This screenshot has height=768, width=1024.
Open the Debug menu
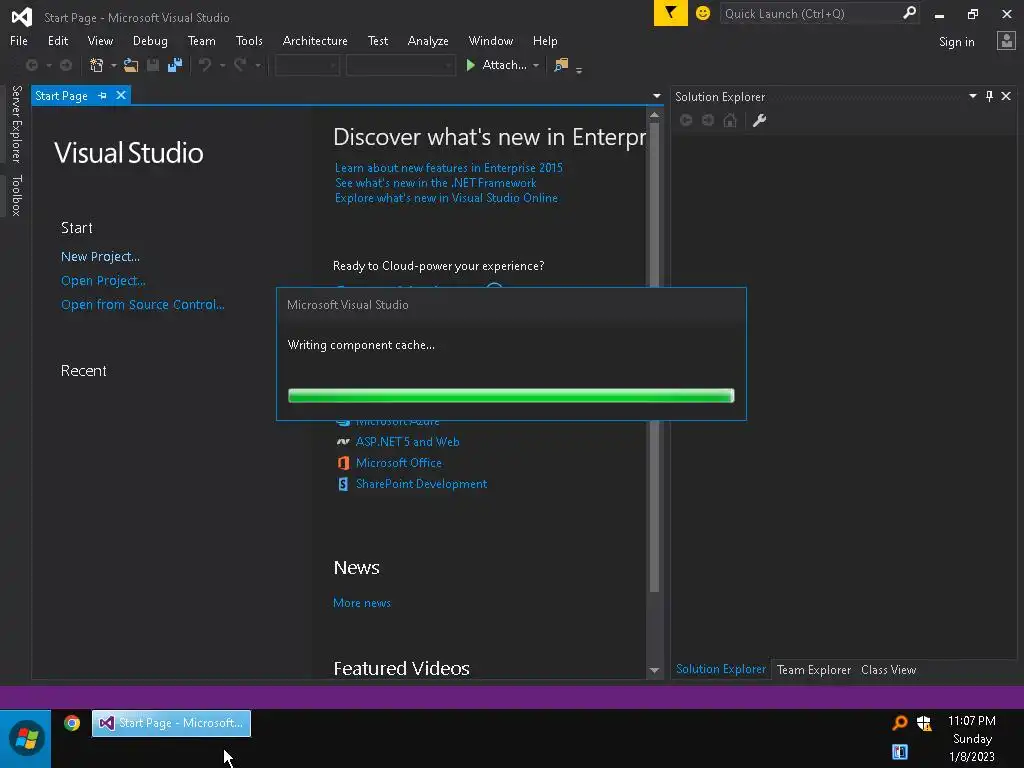tap(150, 40)
